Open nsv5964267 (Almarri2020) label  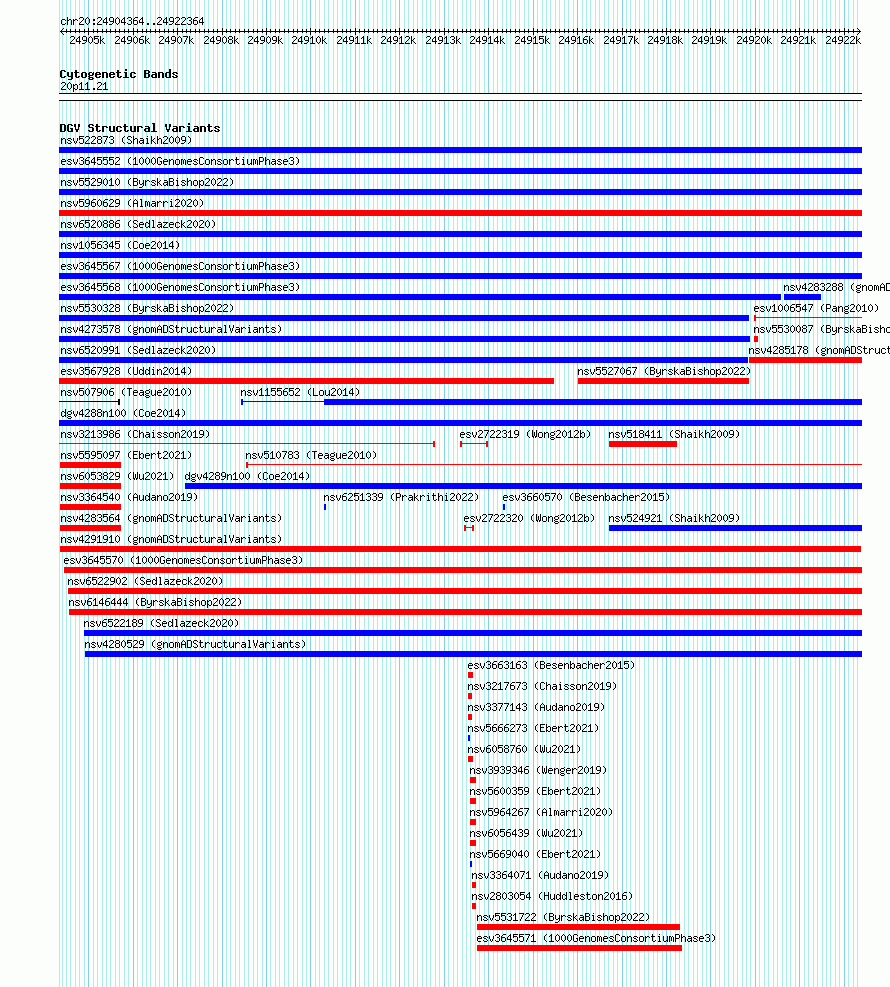(541, 812)
